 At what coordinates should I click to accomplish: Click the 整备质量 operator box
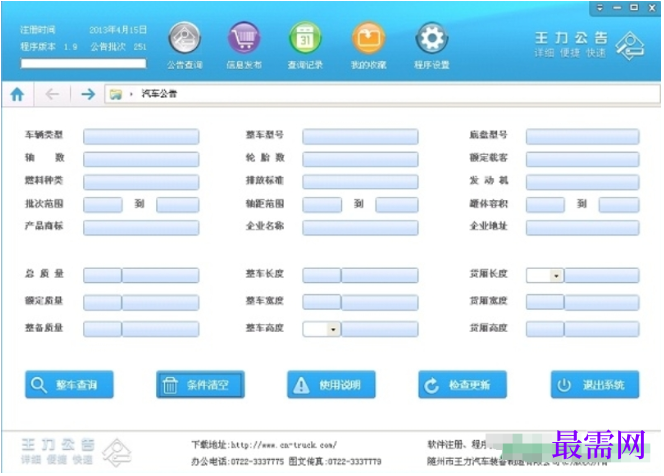tap(102, 329)
